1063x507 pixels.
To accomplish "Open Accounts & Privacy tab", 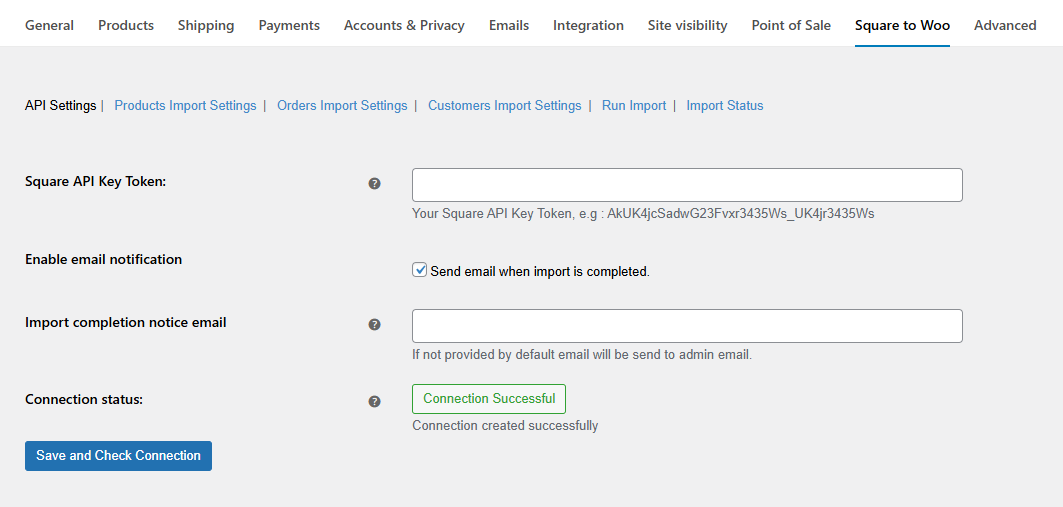I will pos(404,25).
